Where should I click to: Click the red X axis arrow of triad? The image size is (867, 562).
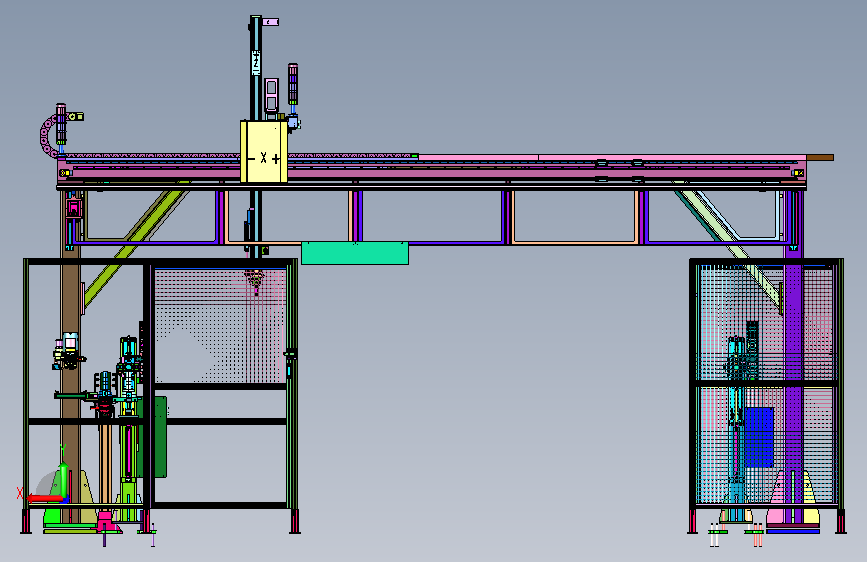(x=43, y=498)
